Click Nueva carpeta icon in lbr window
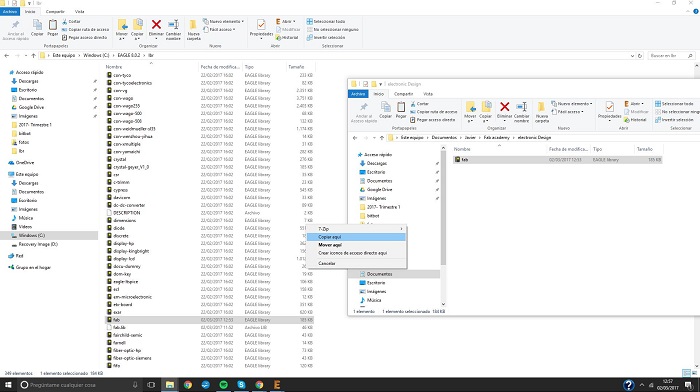Image resolution: width=700 pixels, height=392 pixels. point(193,25)
